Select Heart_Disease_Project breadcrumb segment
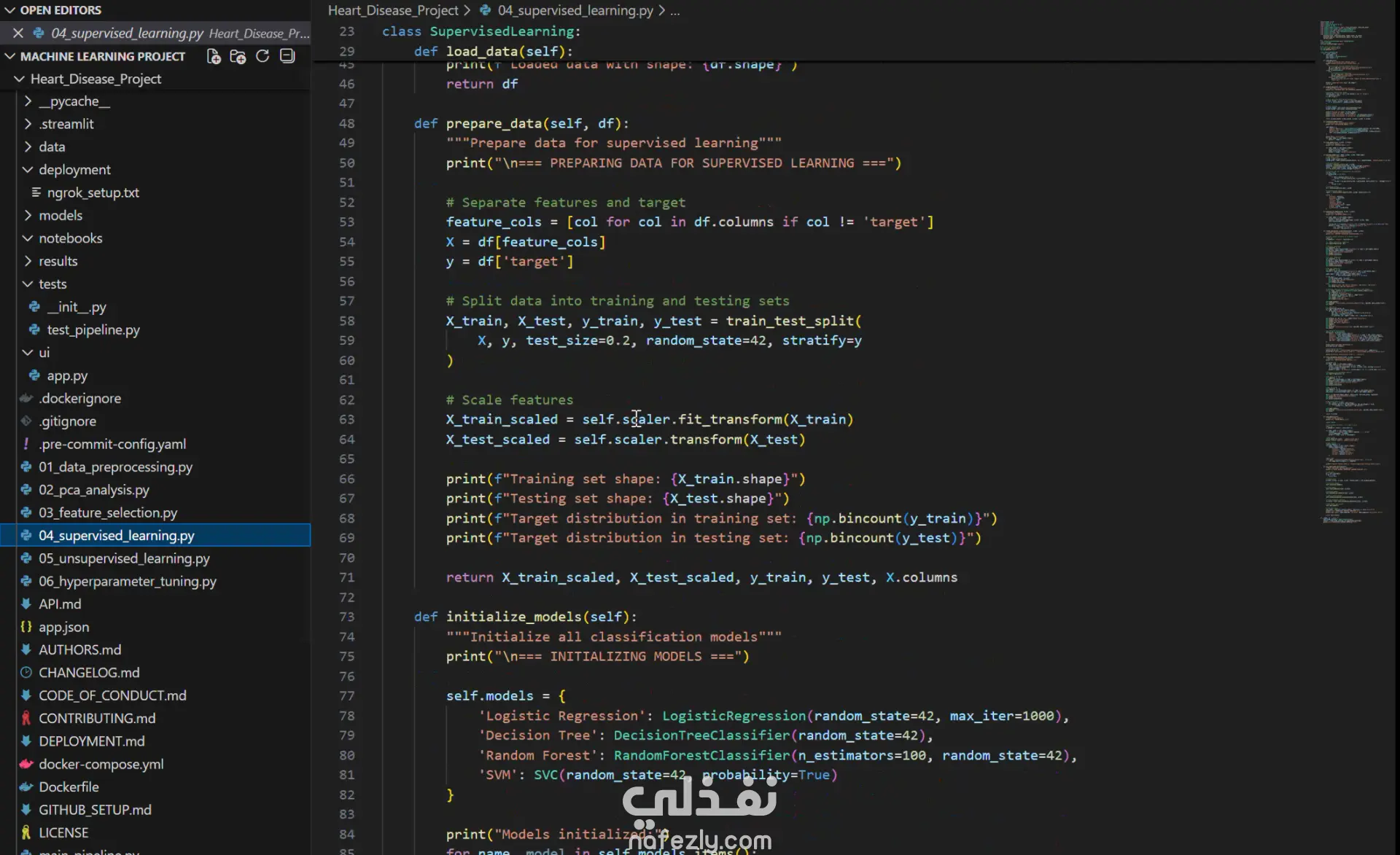Viewport: 1400px width, 855px height. (x=392, y=10)
